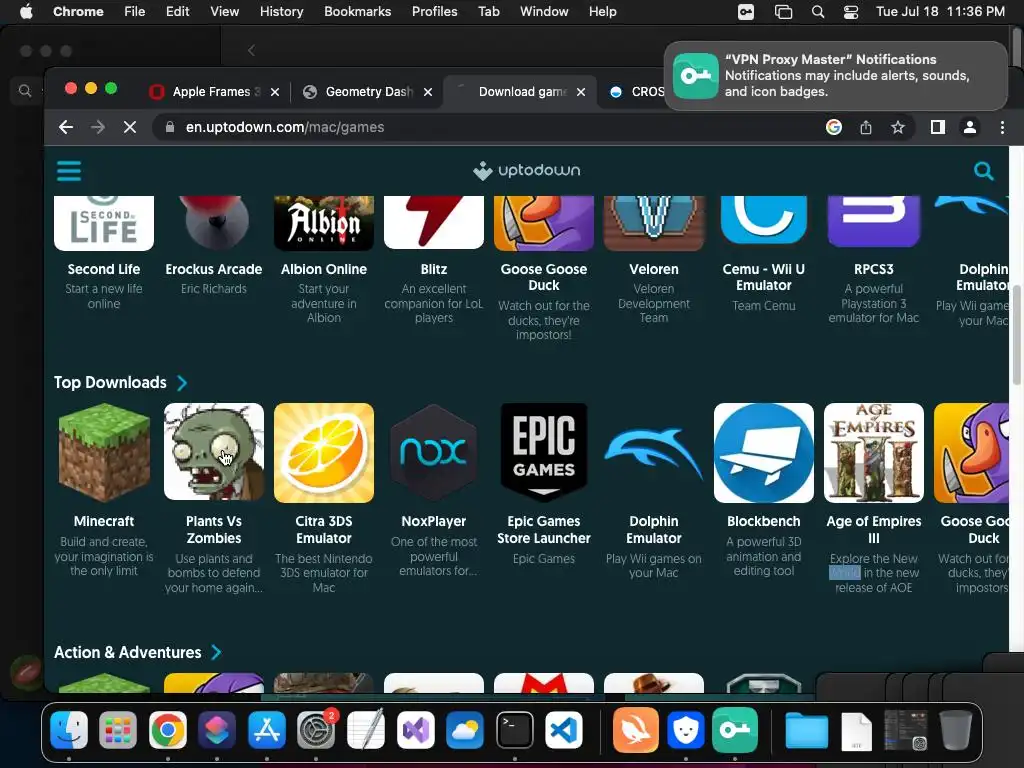Click 'Start a new life online' description
1024x768 pixels.
104,296
